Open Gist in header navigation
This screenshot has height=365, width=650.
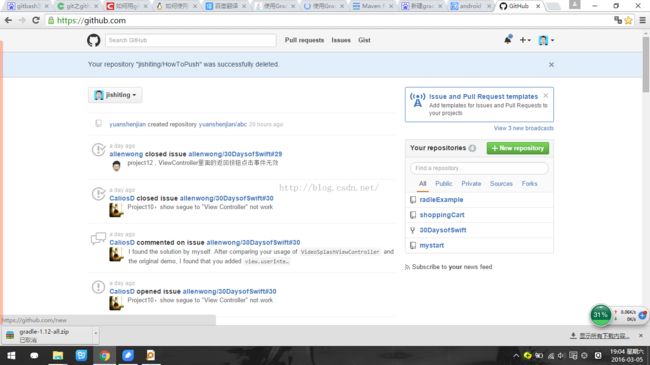coord(364,40)
